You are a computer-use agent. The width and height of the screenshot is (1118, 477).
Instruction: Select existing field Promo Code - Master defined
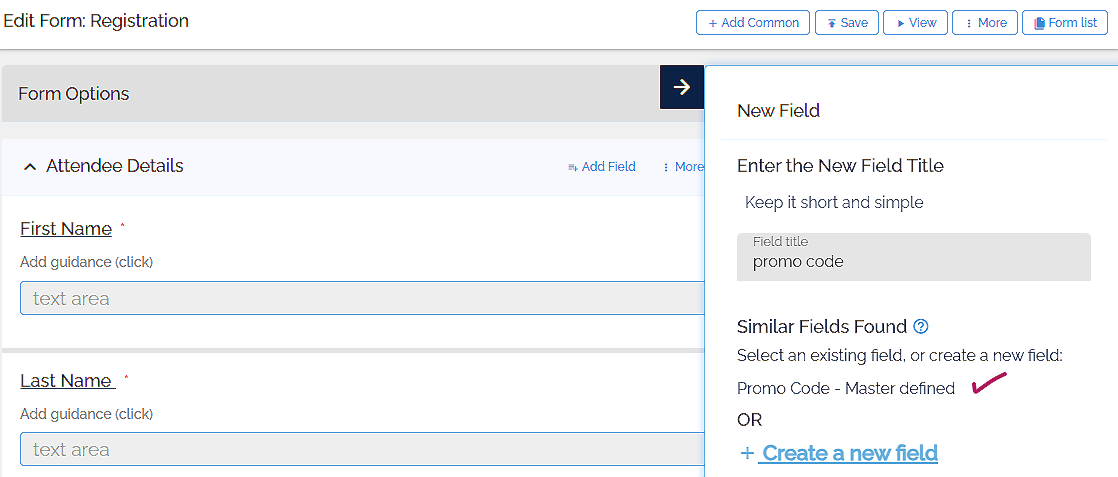click(845, 388)
